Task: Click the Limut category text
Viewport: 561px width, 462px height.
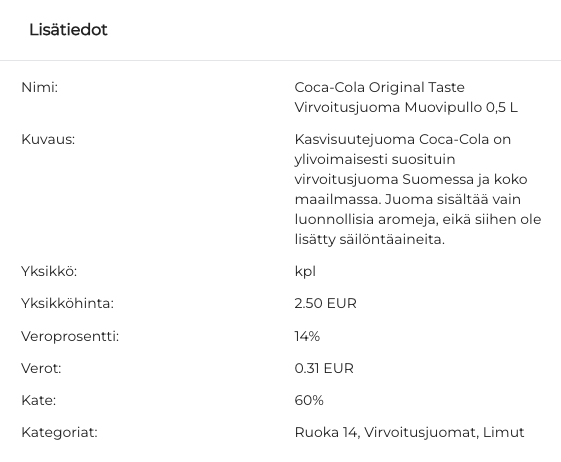Action: [x=503, y=432]
